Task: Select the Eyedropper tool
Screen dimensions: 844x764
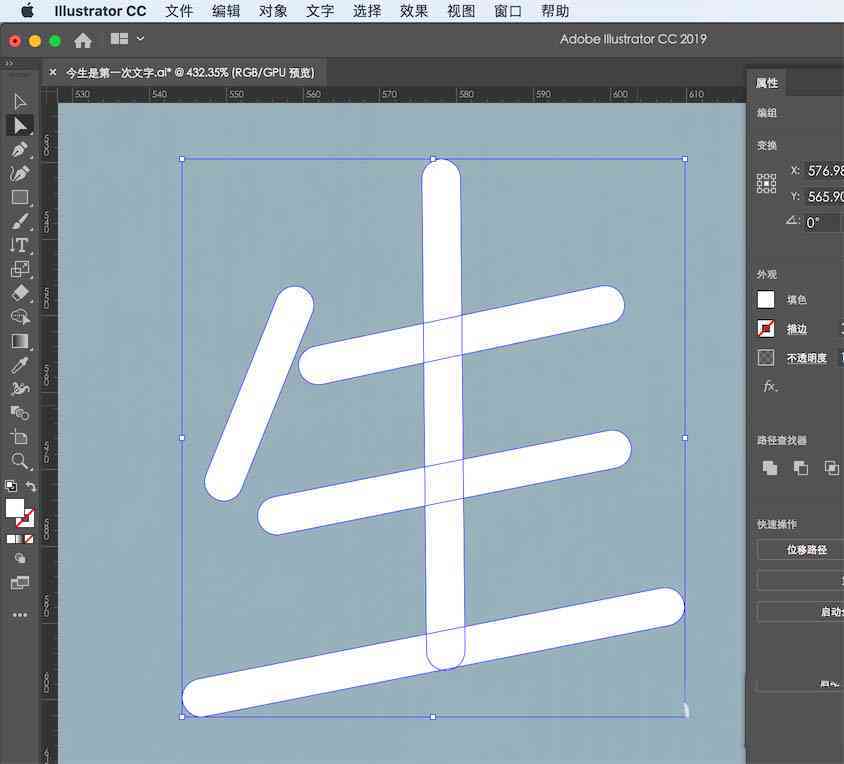Action: [19, 365]
